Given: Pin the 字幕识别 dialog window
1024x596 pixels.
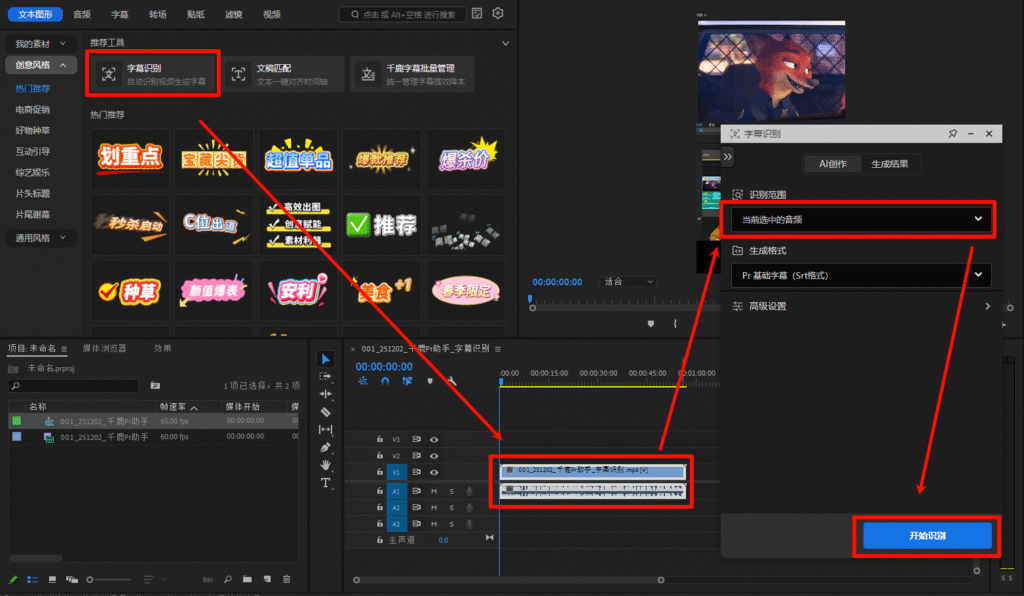Looking at the screenshot, I should tap(952, 133).
